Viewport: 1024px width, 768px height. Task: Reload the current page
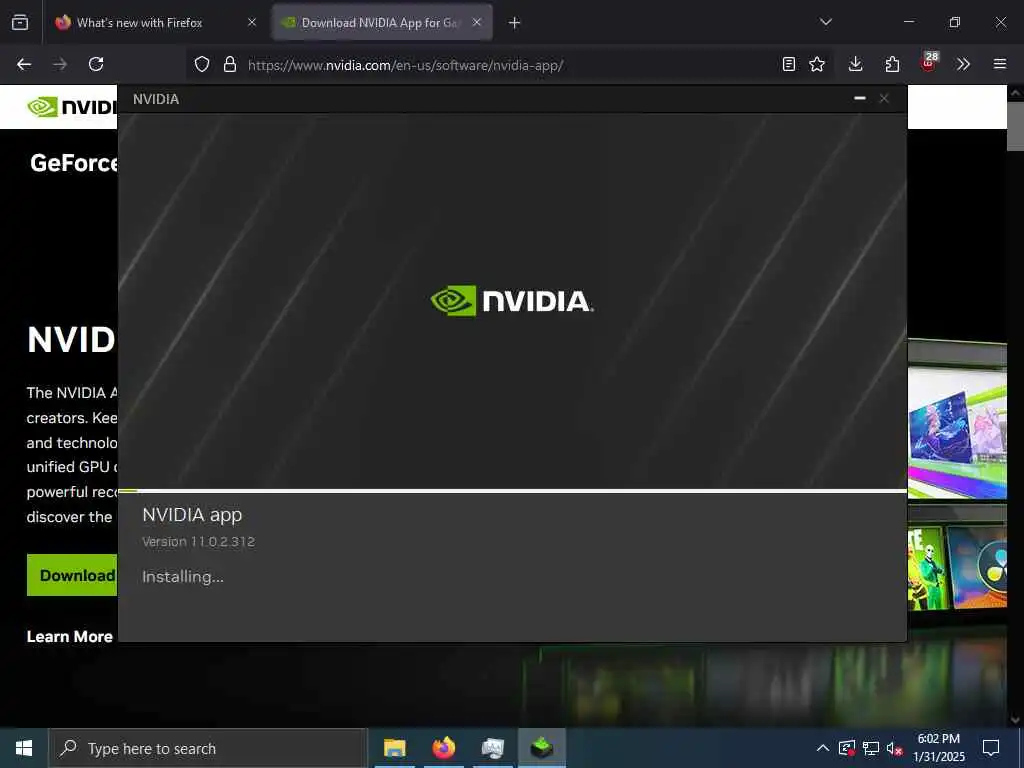click(x=96, y=64)
